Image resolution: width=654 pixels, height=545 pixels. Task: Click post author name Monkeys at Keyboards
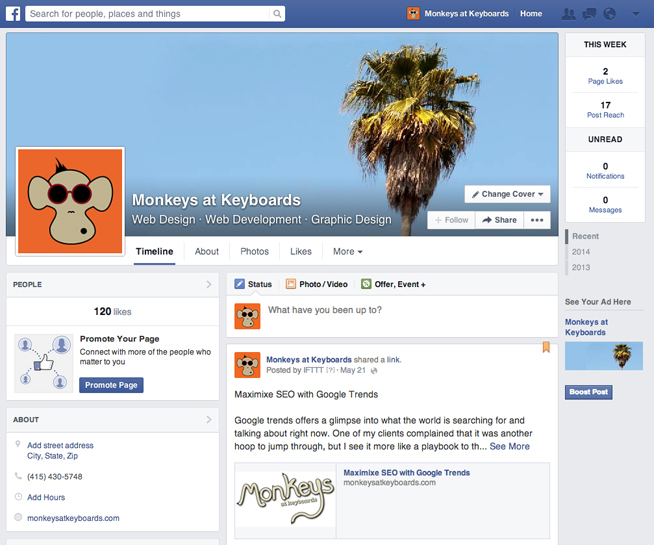(309, 359)
